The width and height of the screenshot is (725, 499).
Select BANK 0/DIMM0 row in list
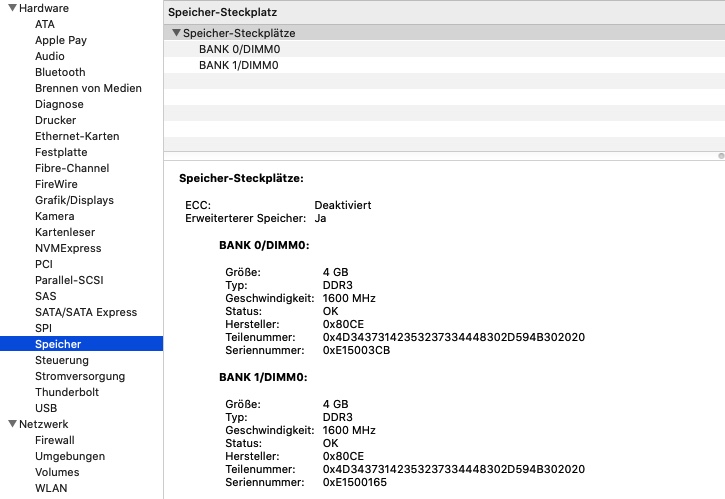[x=238, y=49]
